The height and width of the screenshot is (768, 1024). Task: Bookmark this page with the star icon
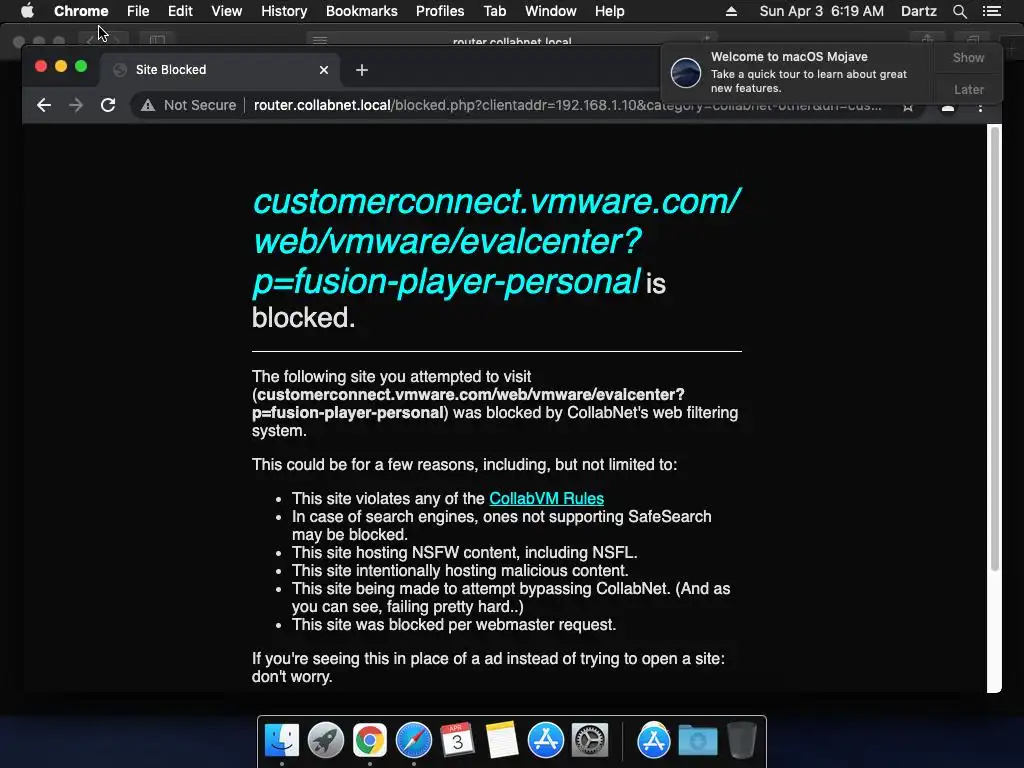click(x=908, y=106)
